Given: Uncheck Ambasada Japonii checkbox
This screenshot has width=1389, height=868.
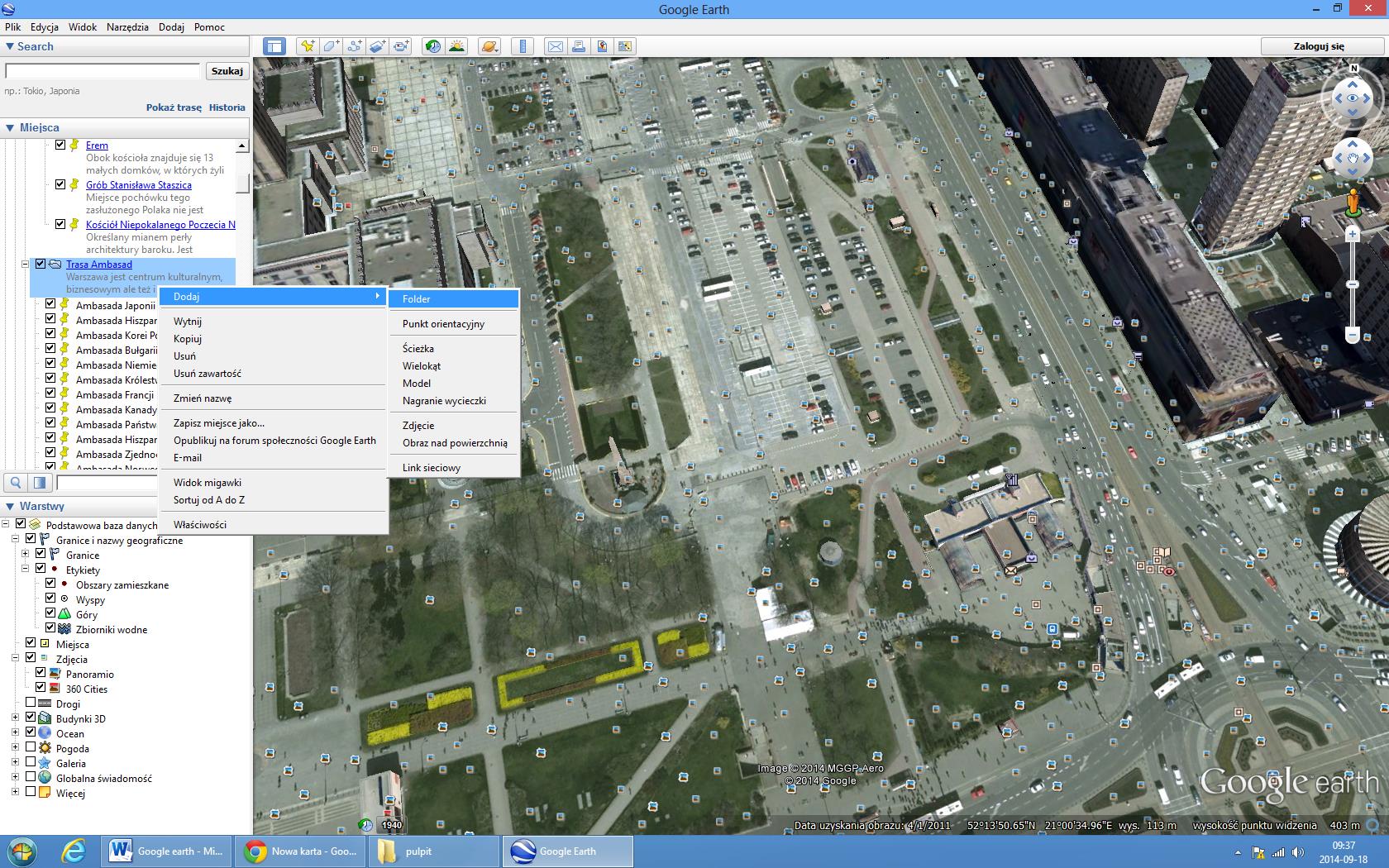Looking at the screenshot, I should [50, 303].
